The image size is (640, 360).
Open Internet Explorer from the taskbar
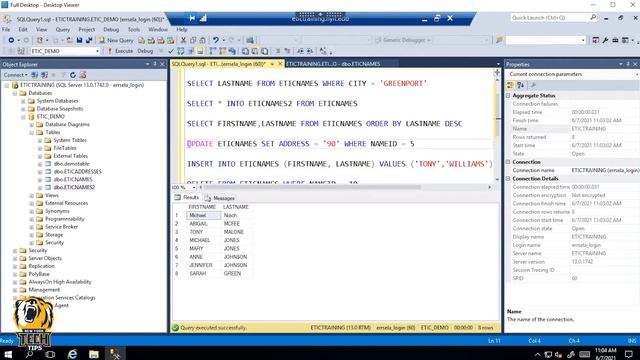coord(72,354)
